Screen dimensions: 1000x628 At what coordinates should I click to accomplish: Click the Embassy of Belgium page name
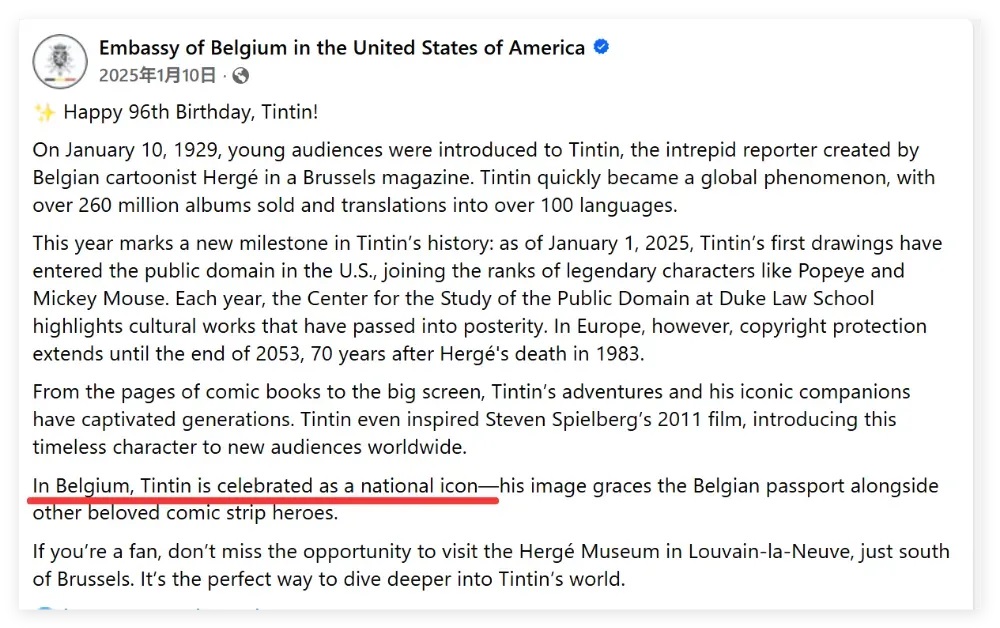coord(341,48)
